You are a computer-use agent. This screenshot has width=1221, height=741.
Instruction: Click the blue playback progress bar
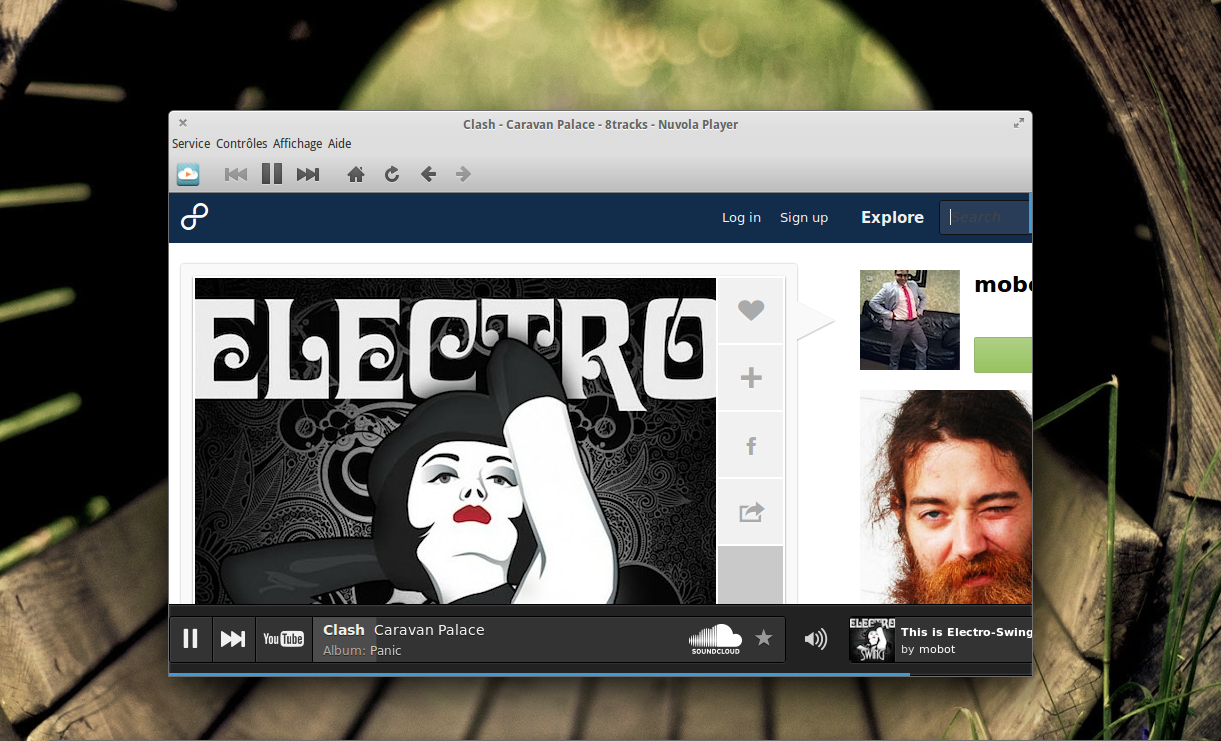[539, 675]
